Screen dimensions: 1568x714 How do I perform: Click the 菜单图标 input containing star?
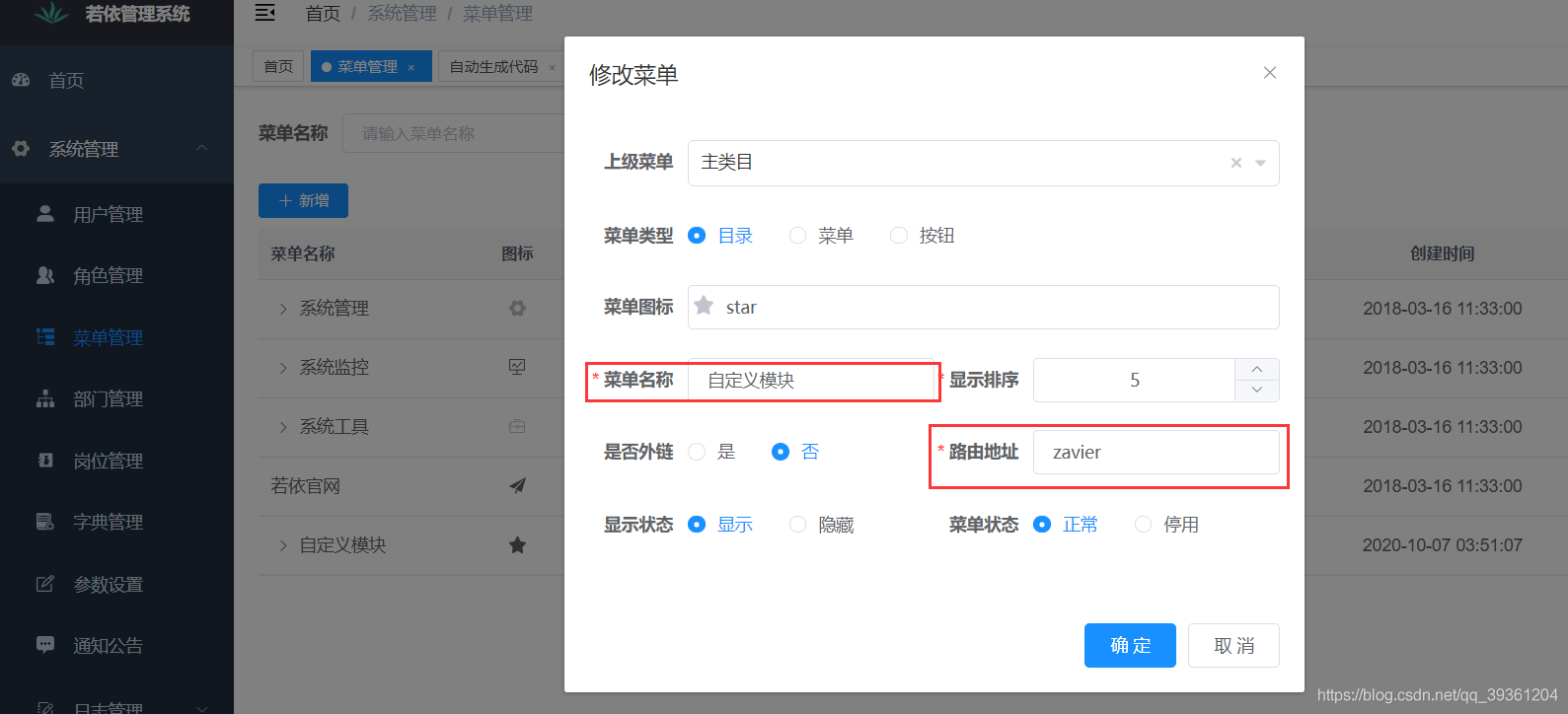(x=984, y=307)
